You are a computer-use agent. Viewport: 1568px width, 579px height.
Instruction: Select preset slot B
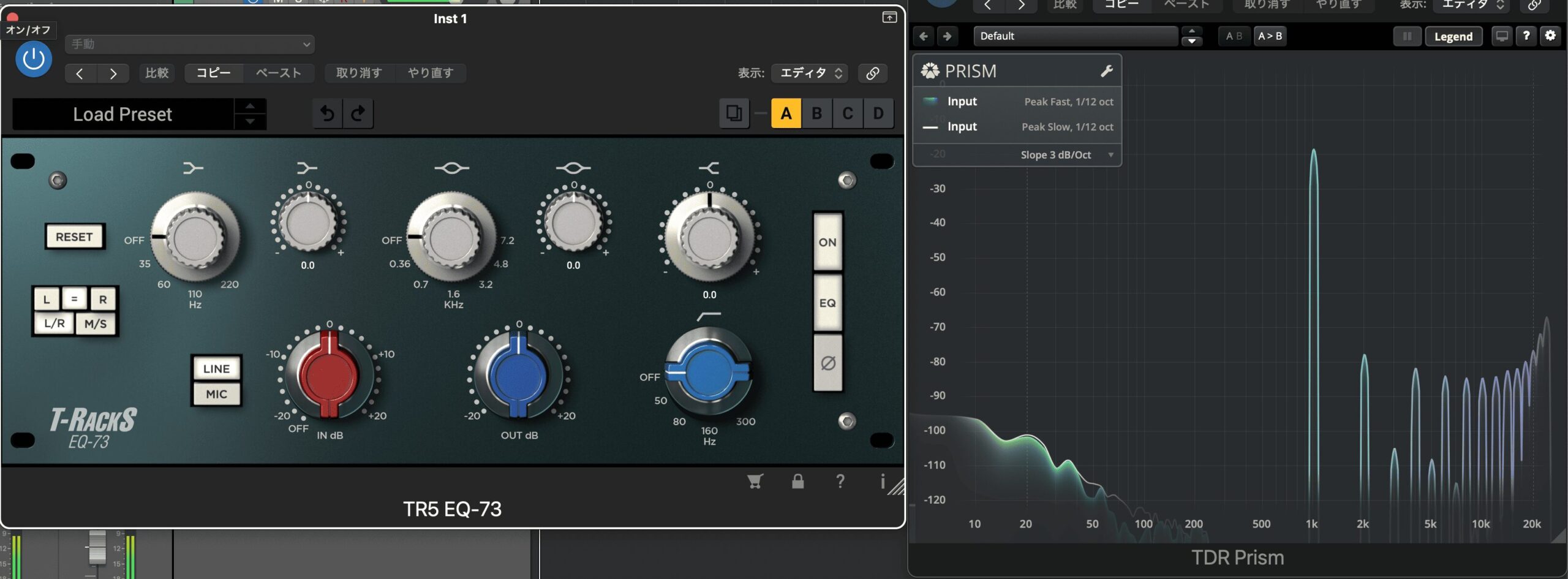point(816,113)
